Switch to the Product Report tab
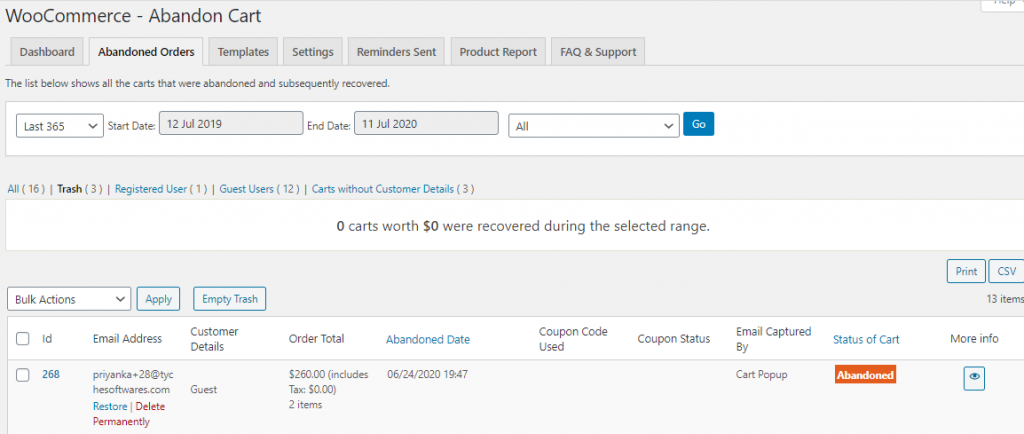Screen dimensions: 1024x434 point(498,52)
